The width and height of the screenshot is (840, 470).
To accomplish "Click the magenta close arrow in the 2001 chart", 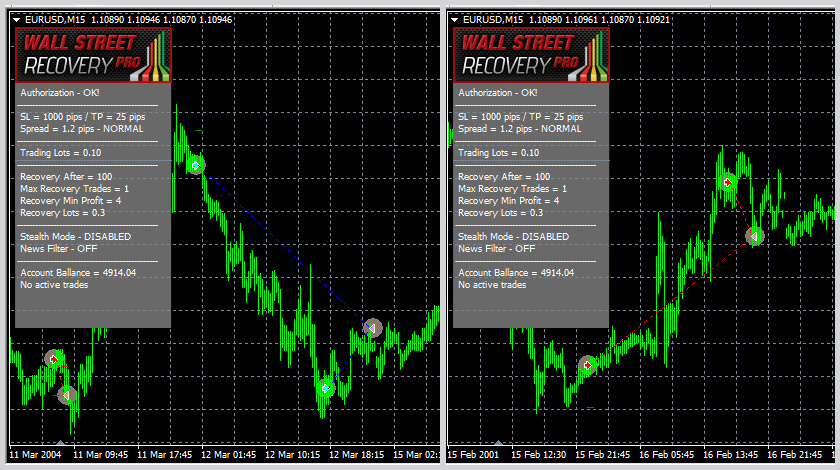I will (754, 236).
